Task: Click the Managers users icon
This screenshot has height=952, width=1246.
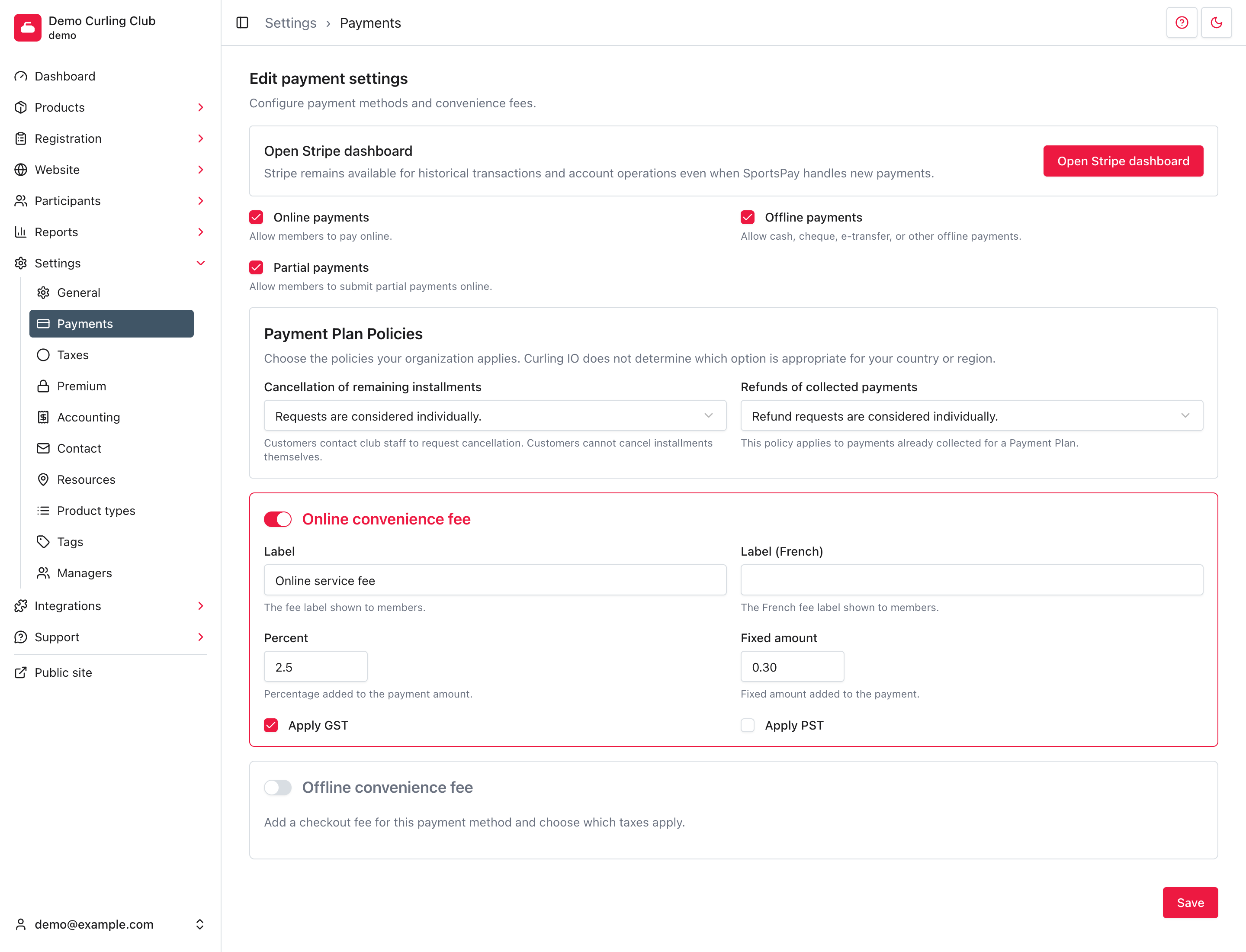Action: coord(43,573)
